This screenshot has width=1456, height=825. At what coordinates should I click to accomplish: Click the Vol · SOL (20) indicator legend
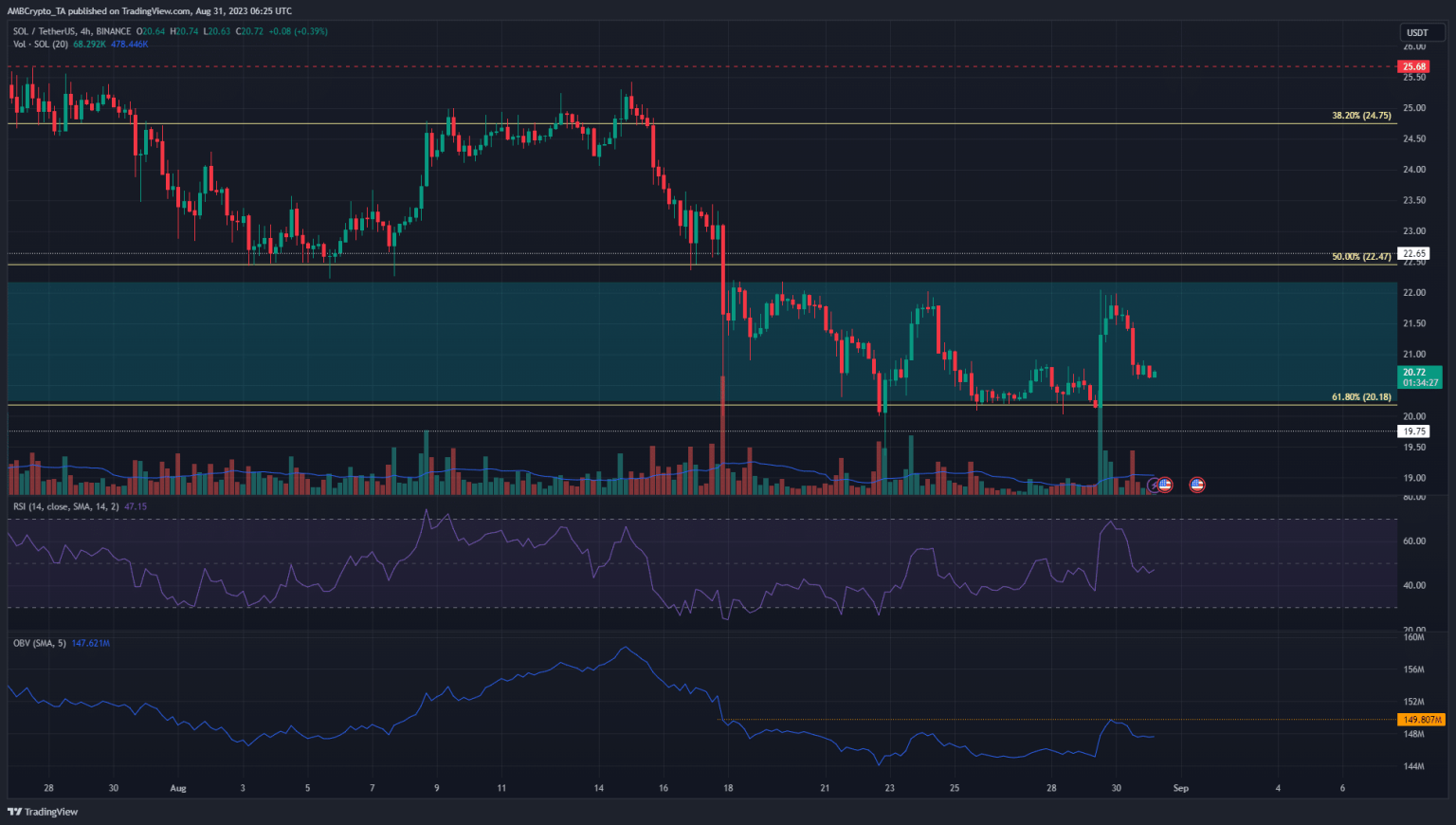tap(41, 44)
